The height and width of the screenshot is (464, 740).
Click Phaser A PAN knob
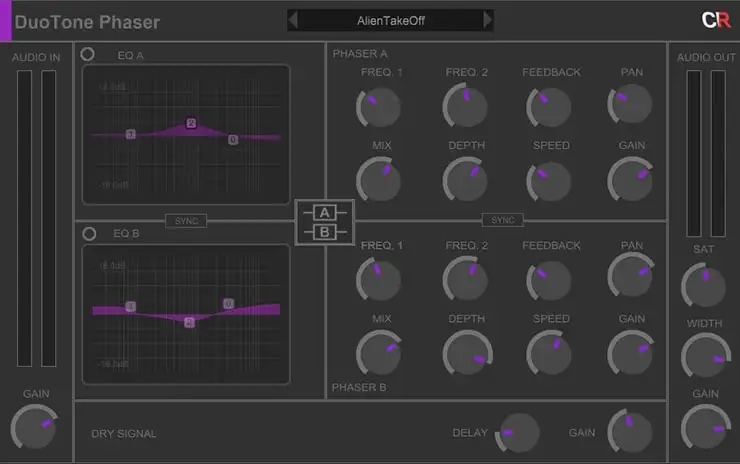pyautogui.click(x=630, y=104)
